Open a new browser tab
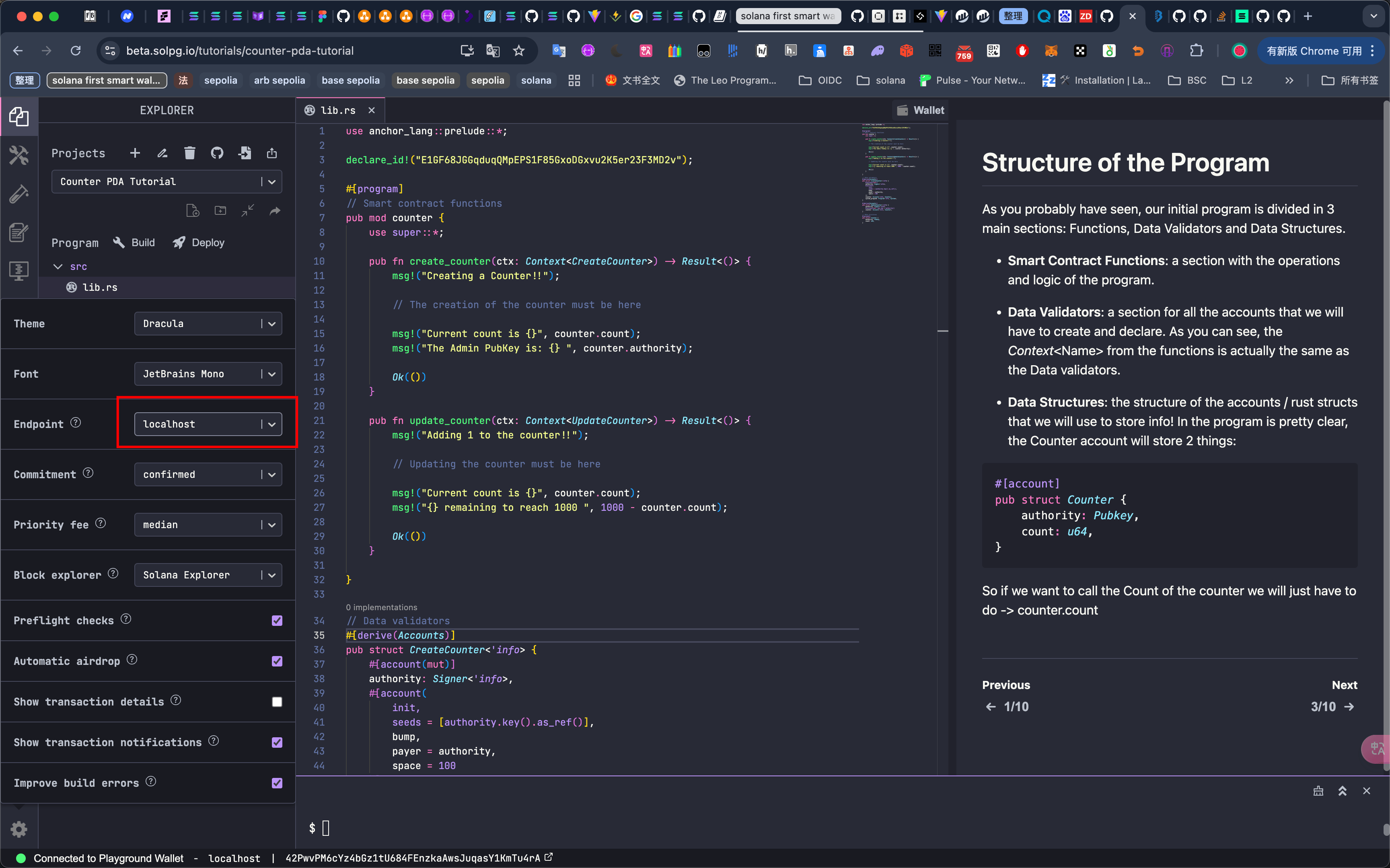Viewport: 1390px width, 868px height. (1308, 16)
